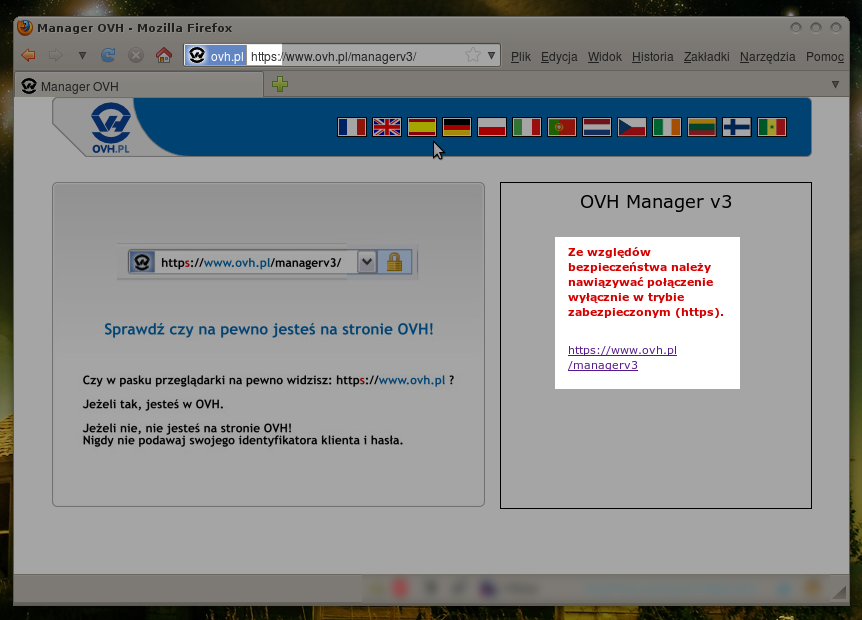Click the stop loading icon
Image resolution: width=862 pixels, height=620 pixels.
tap(136, 55)
